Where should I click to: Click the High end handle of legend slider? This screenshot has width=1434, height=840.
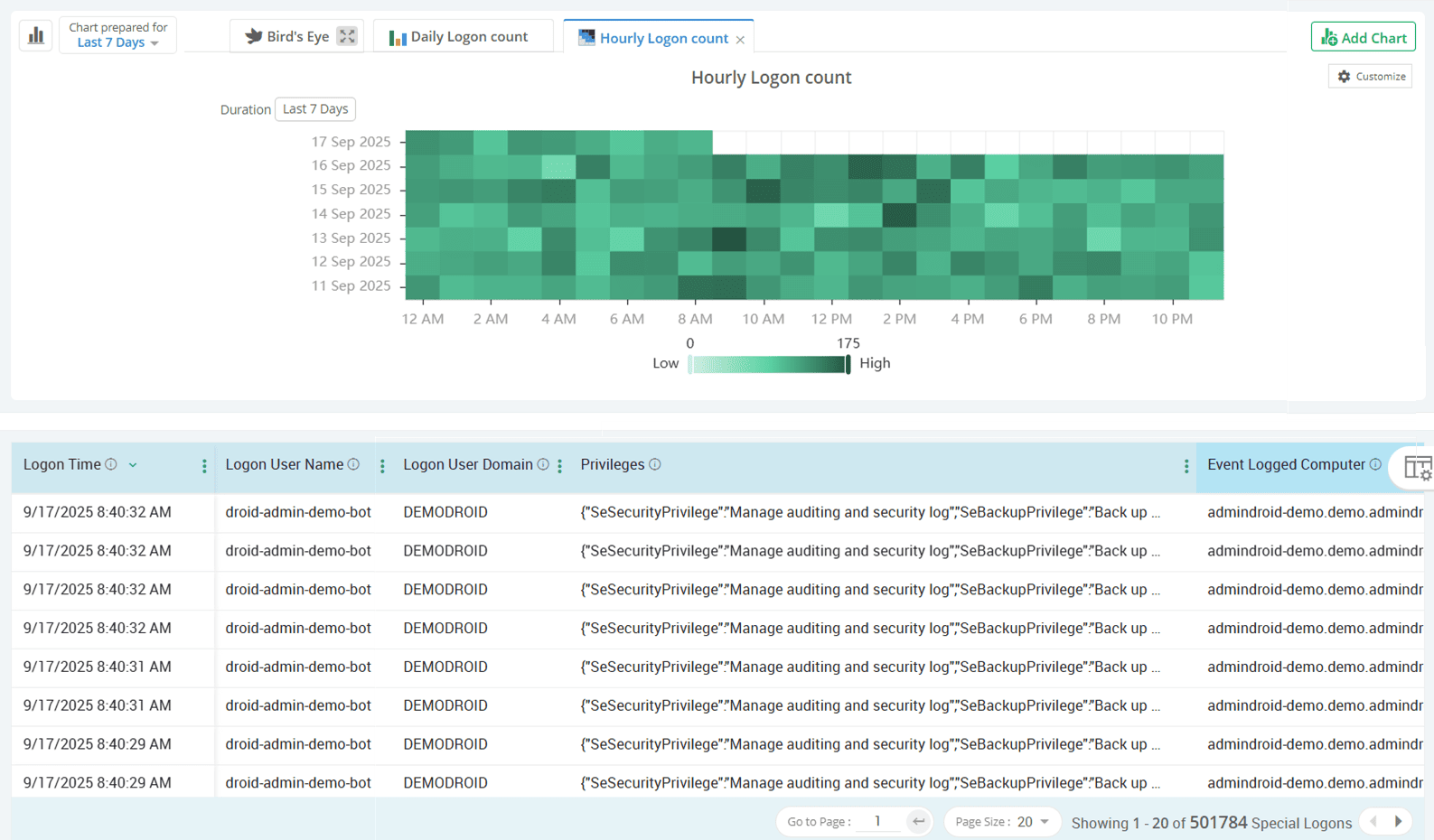848,364
